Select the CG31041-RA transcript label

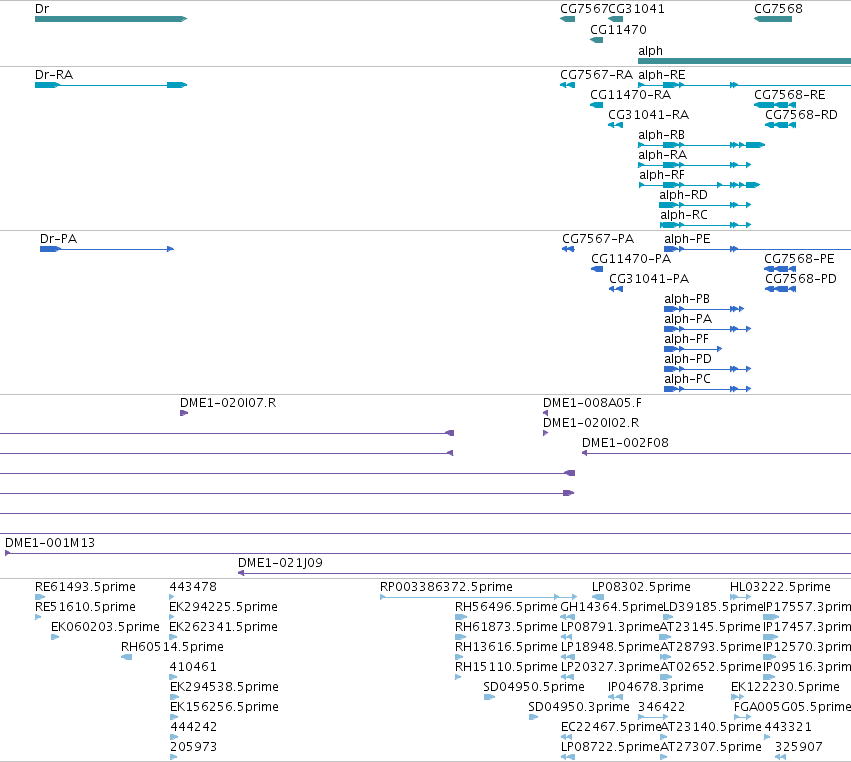click(x=649, y=115)
